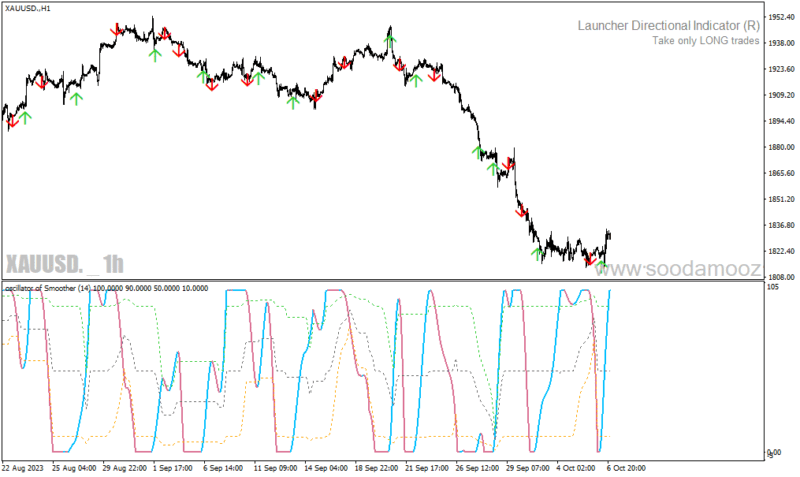Click the Launcher Directional Indicator (R) title
Screen dimensions: 800x477
pos(668,26)
